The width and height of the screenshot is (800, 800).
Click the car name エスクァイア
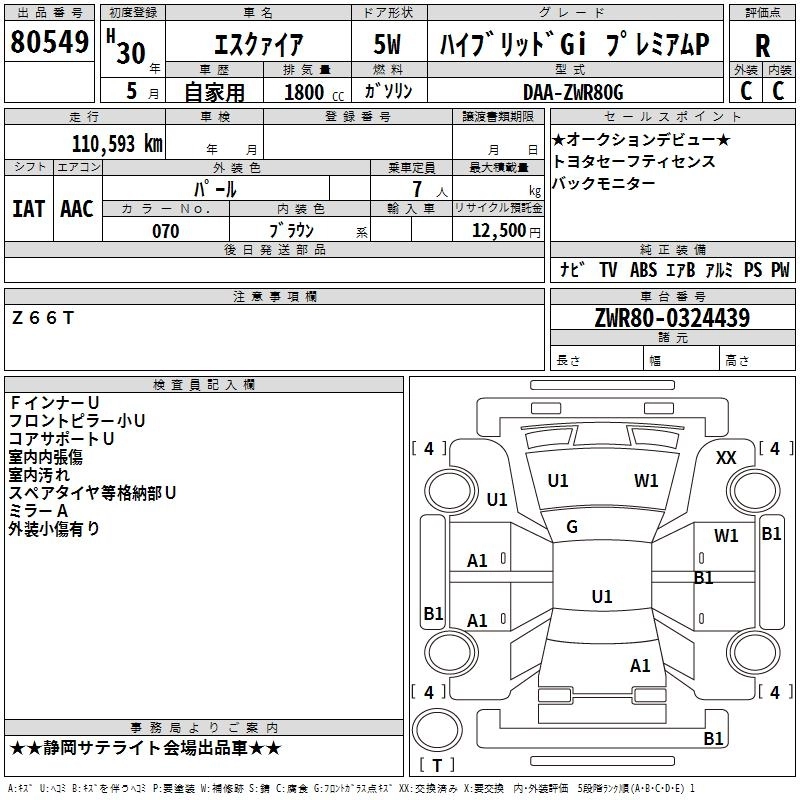(258, 45)
